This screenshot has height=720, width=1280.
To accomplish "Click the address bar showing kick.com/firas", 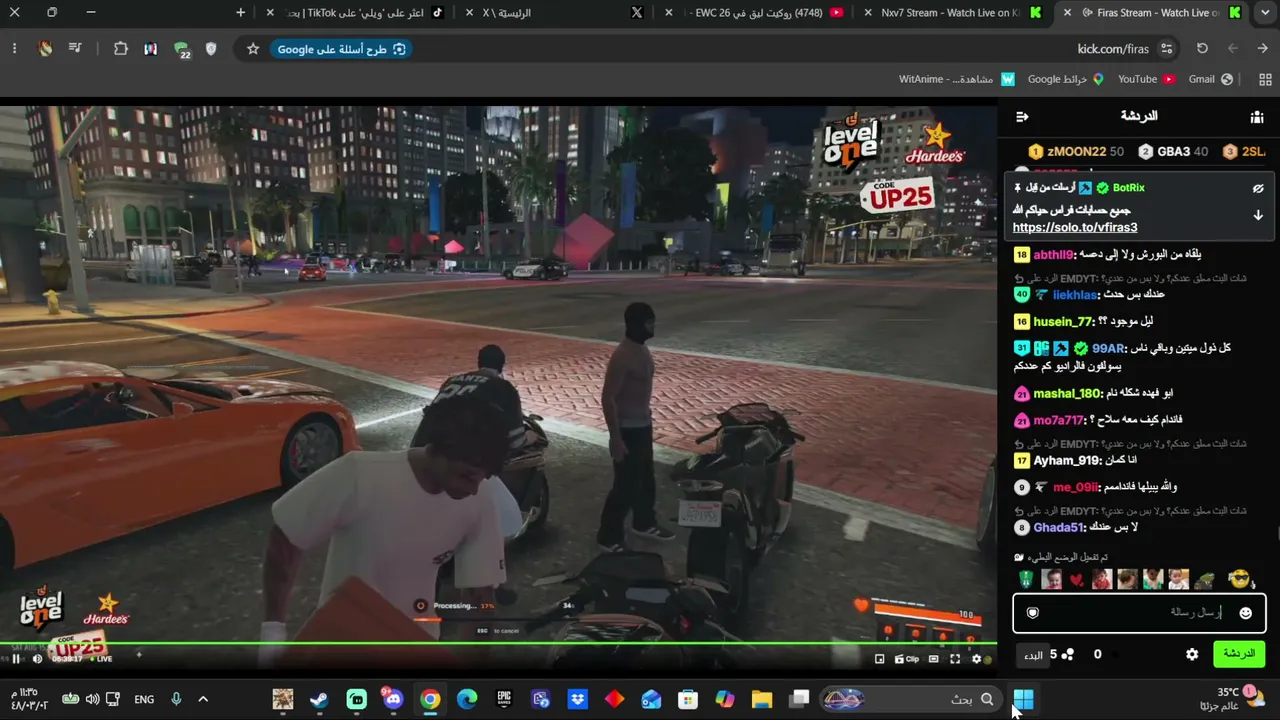I will point(1112,49).
